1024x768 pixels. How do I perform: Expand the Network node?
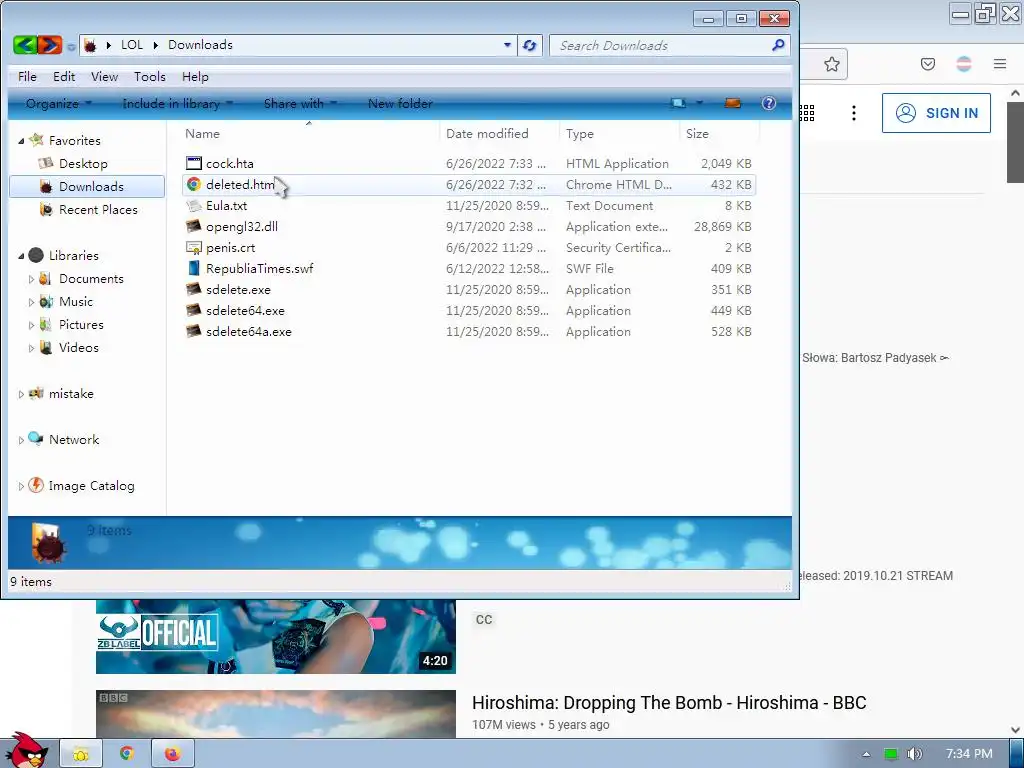point(21,440)
